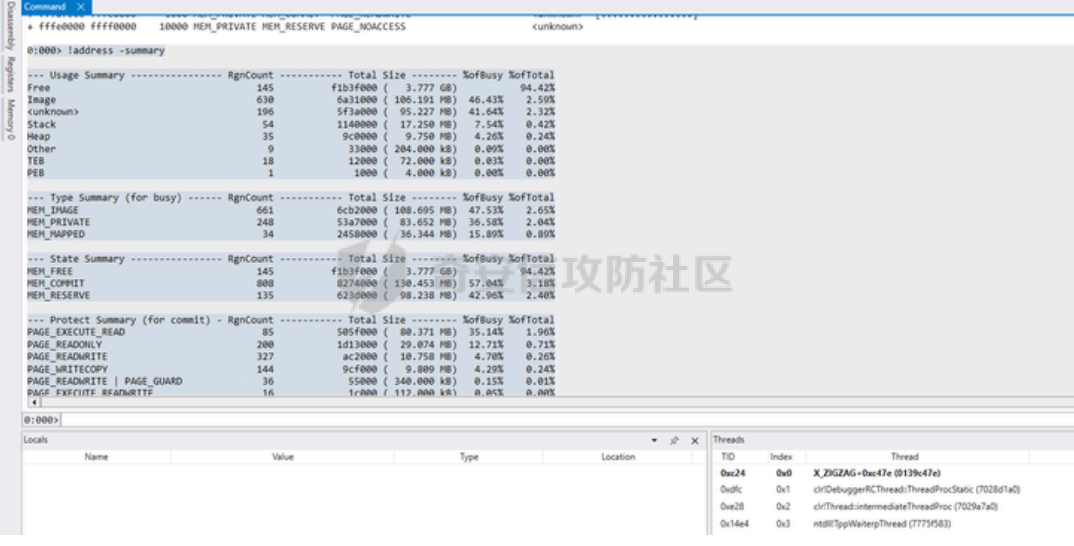
Task: Select the Command window tab
Action: click(44, 6)
